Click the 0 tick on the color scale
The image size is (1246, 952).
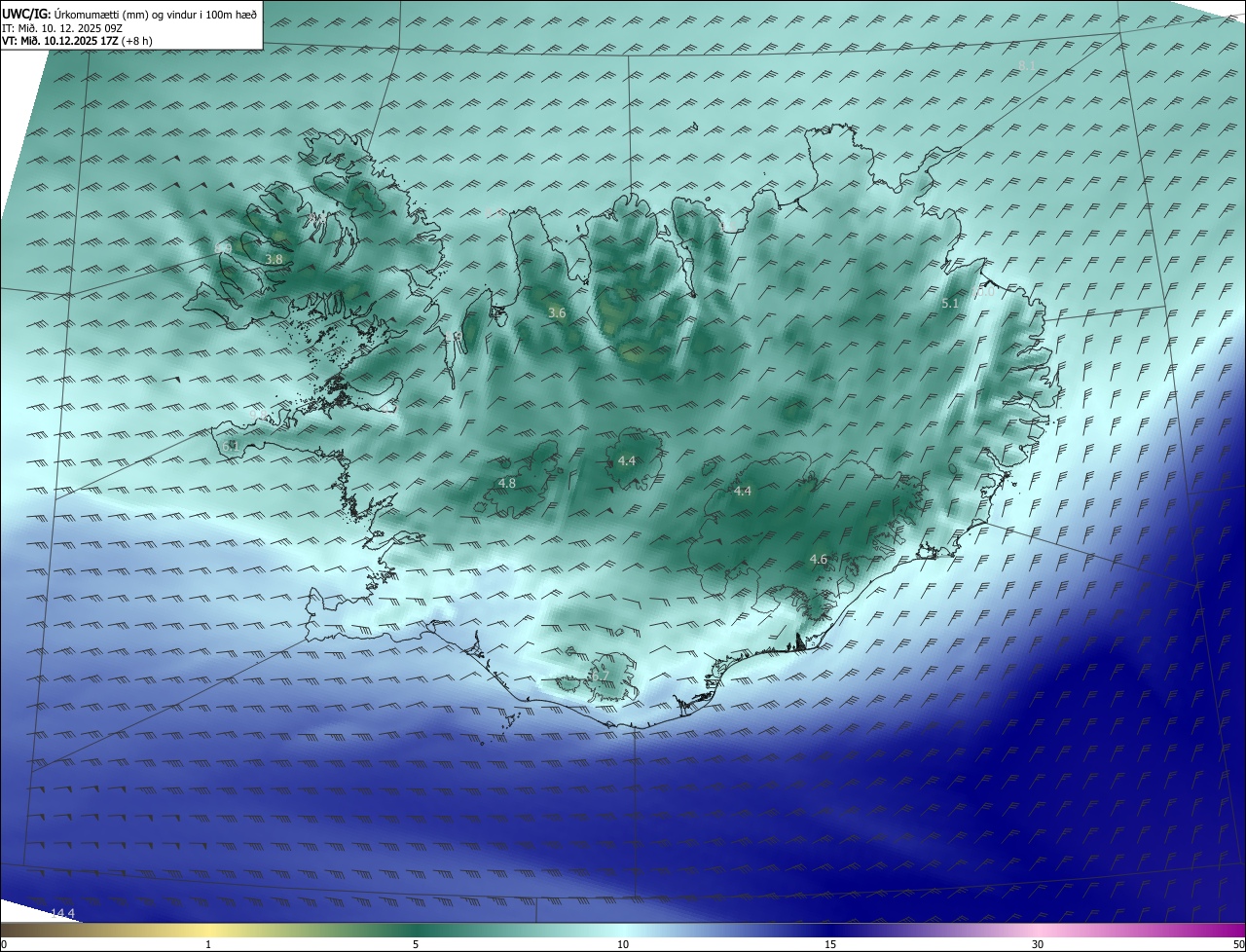coord(4,944)
